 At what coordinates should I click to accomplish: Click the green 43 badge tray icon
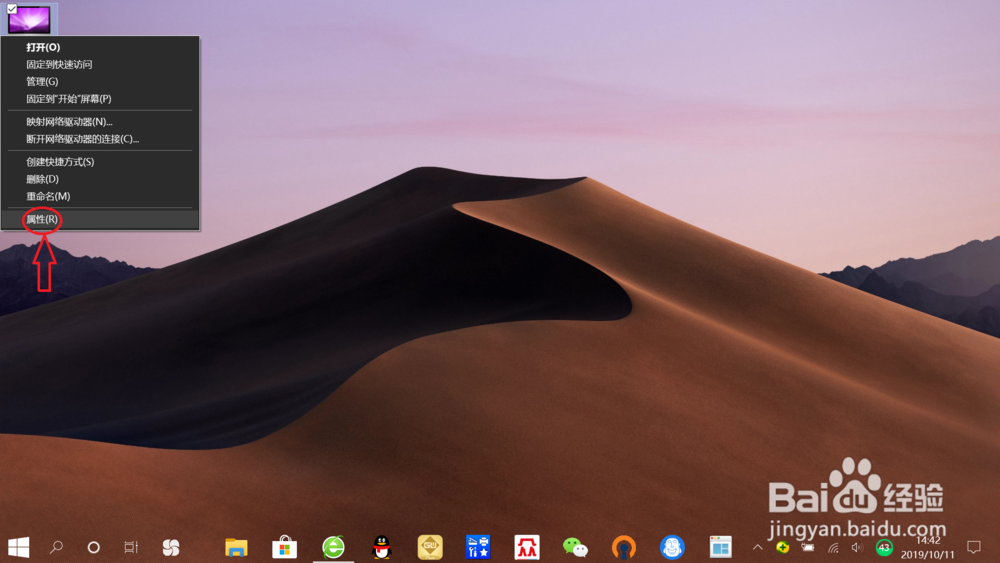coord(884,547)
